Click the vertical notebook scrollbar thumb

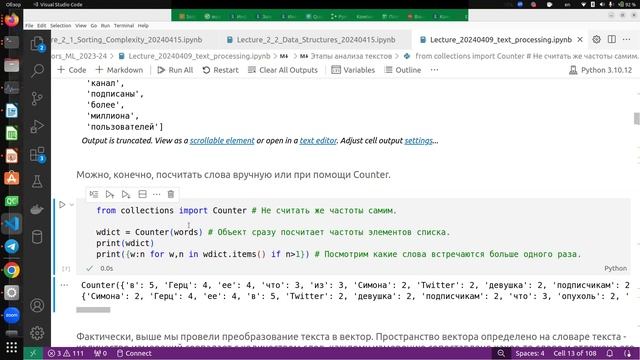636,118
